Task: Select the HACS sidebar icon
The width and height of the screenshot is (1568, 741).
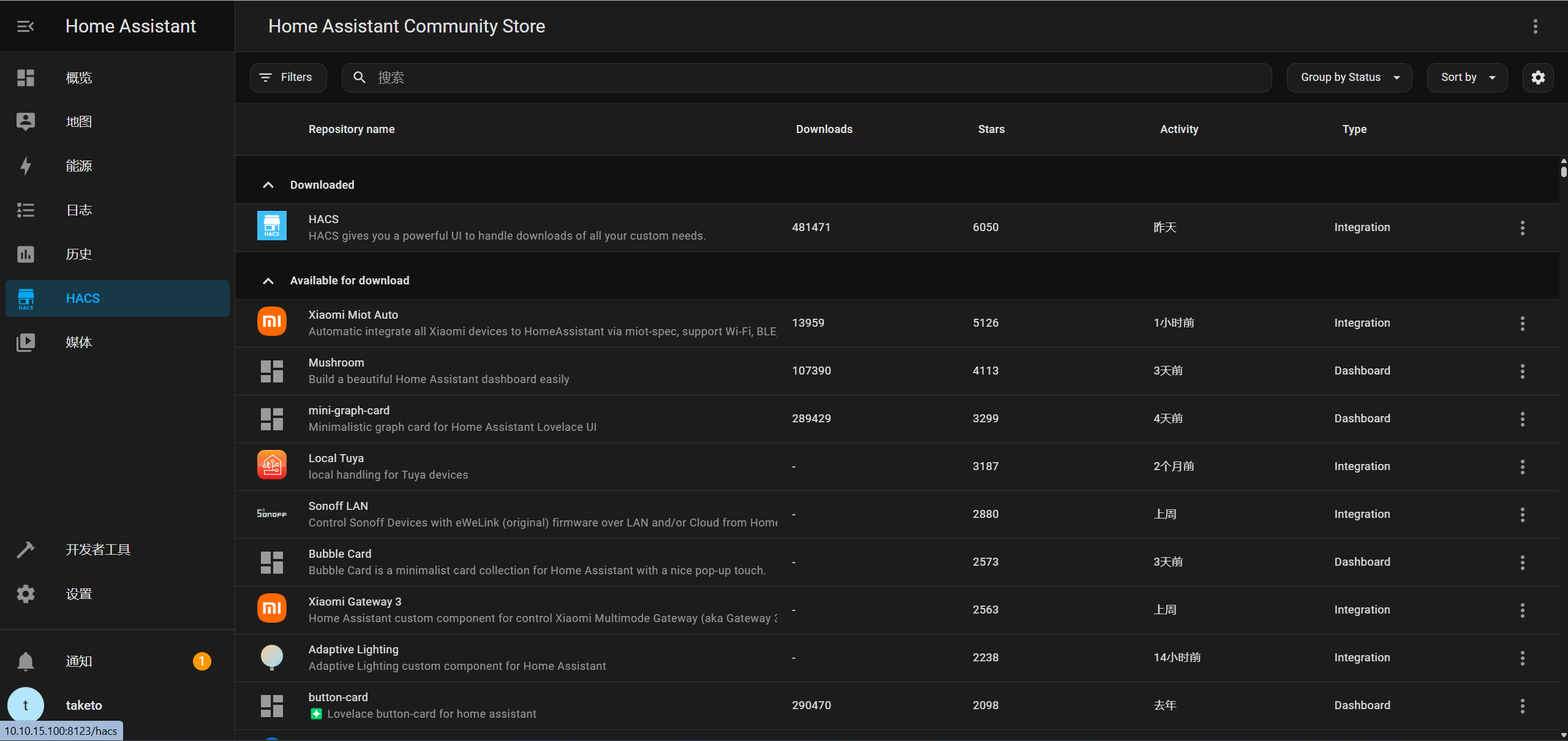Action: (x=26, y=299)
